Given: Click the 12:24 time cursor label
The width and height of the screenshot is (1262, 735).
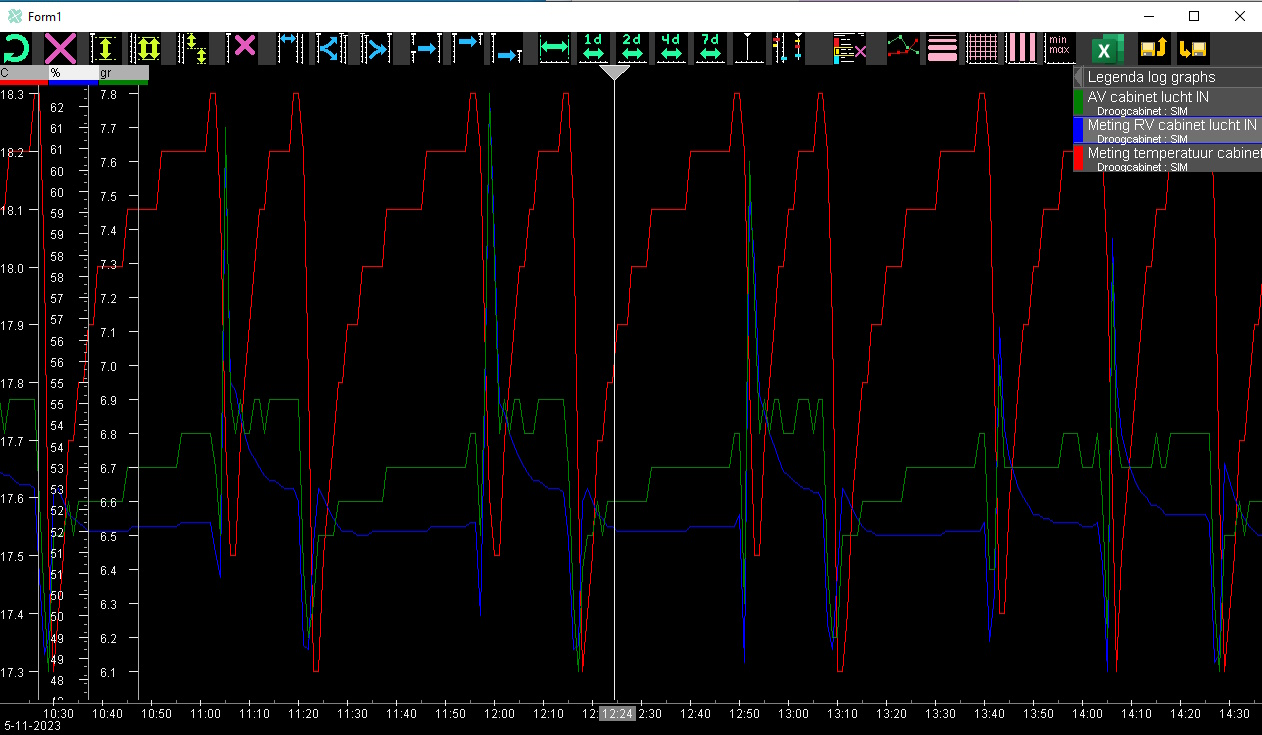Looking at the screenshot, I should [616, 714].
